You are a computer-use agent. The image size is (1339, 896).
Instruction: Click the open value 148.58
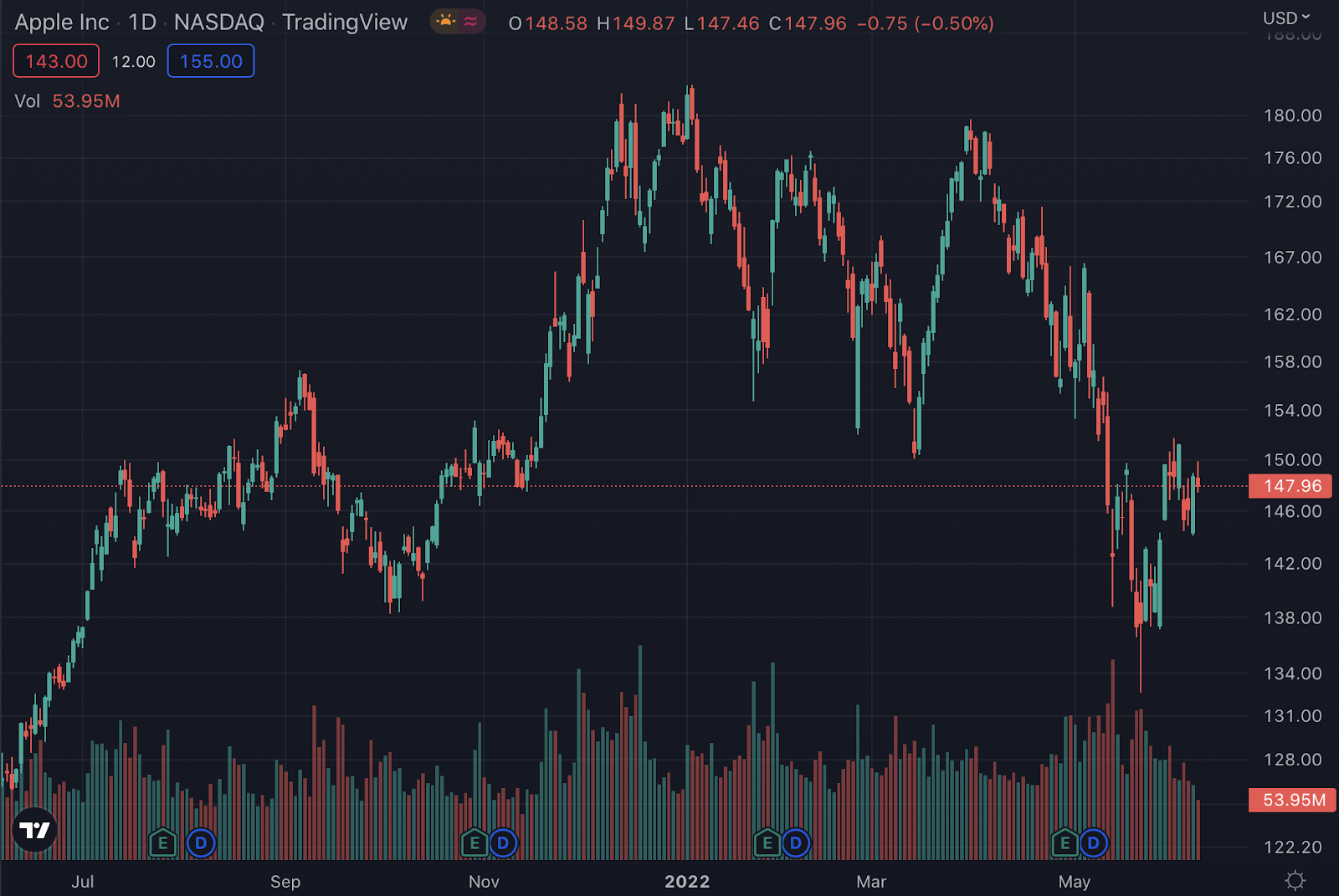pyautogui.click(x=557, y=23)
